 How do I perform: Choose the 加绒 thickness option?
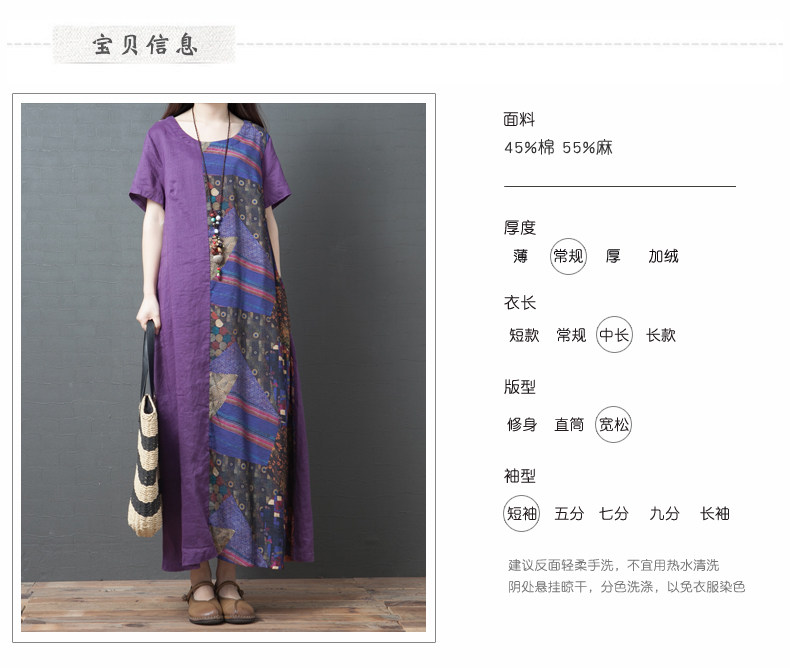(663, 256)
